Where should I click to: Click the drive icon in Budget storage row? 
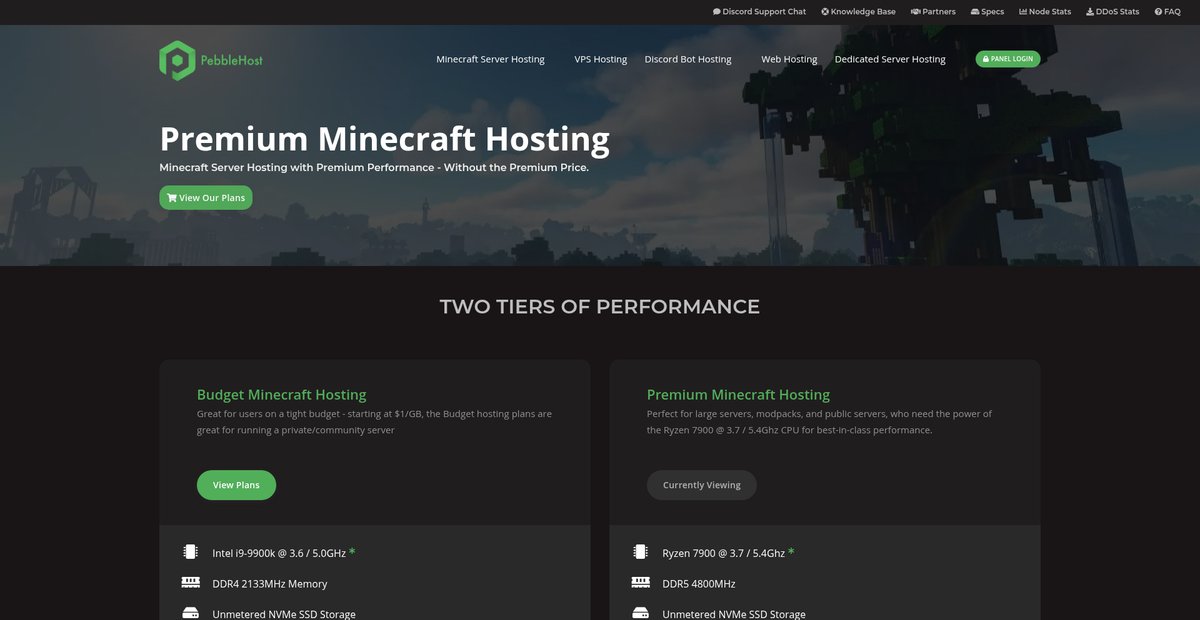(x=190, y=613)
